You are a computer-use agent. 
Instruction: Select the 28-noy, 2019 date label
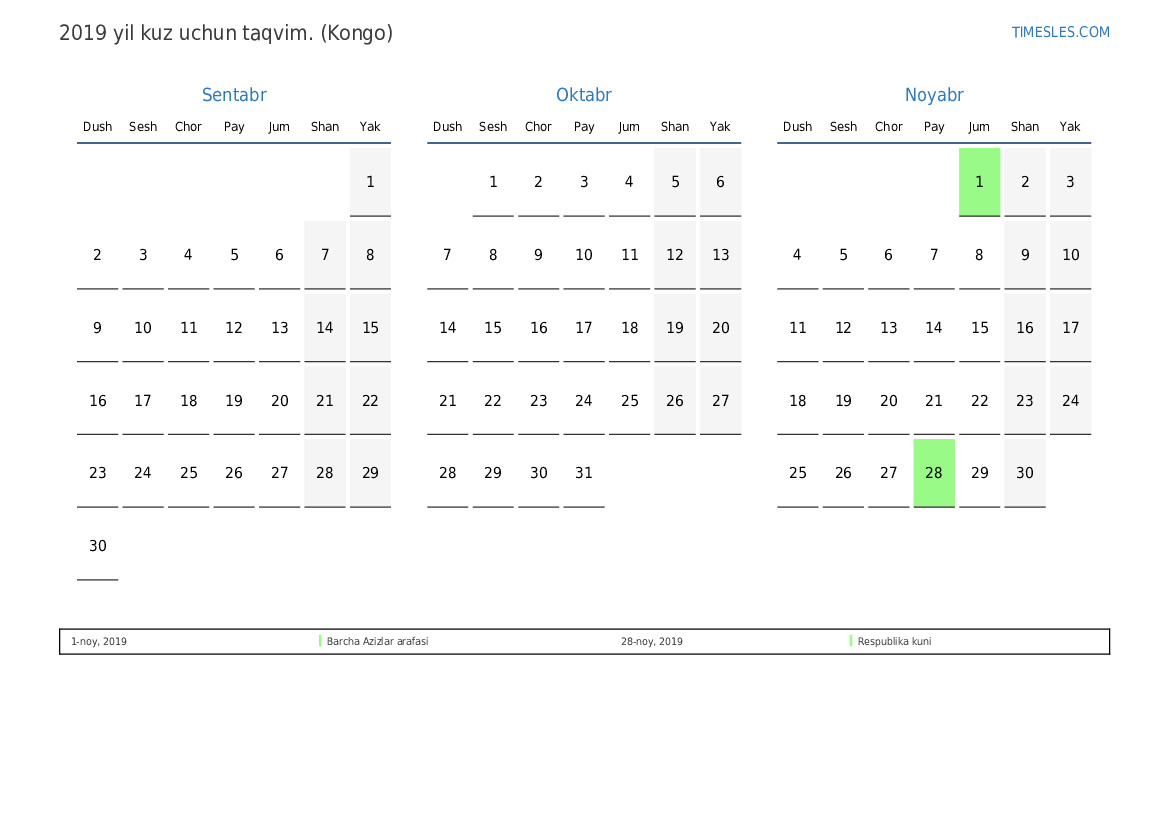(x=652, y=641)
